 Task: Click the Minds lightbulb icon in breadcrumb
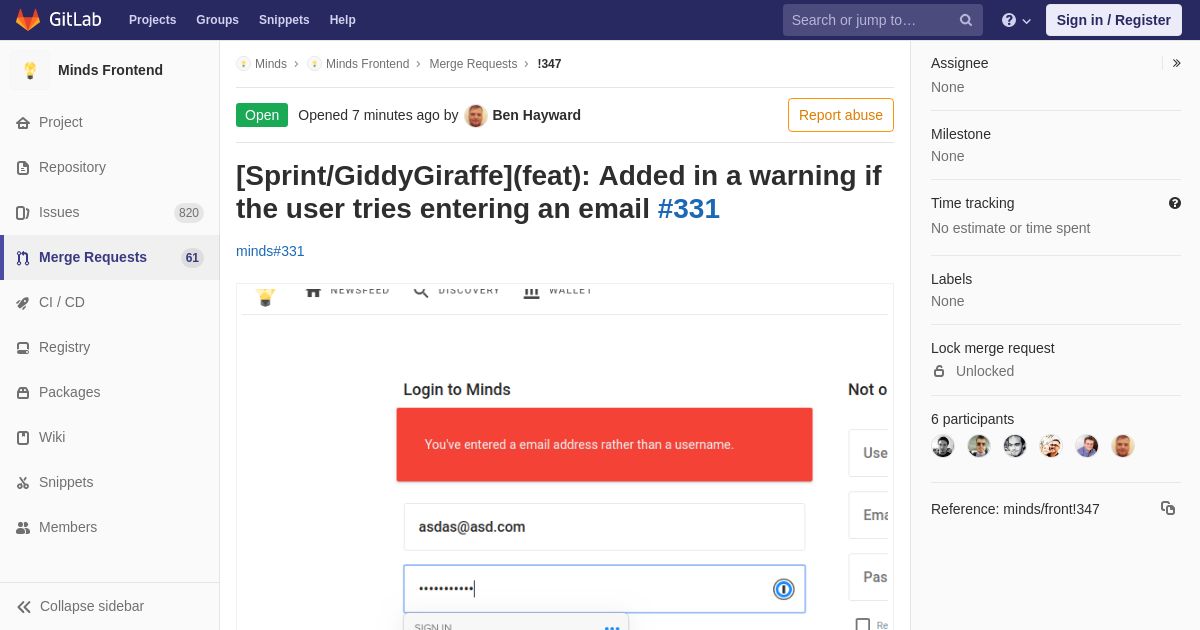click(243, 64)
